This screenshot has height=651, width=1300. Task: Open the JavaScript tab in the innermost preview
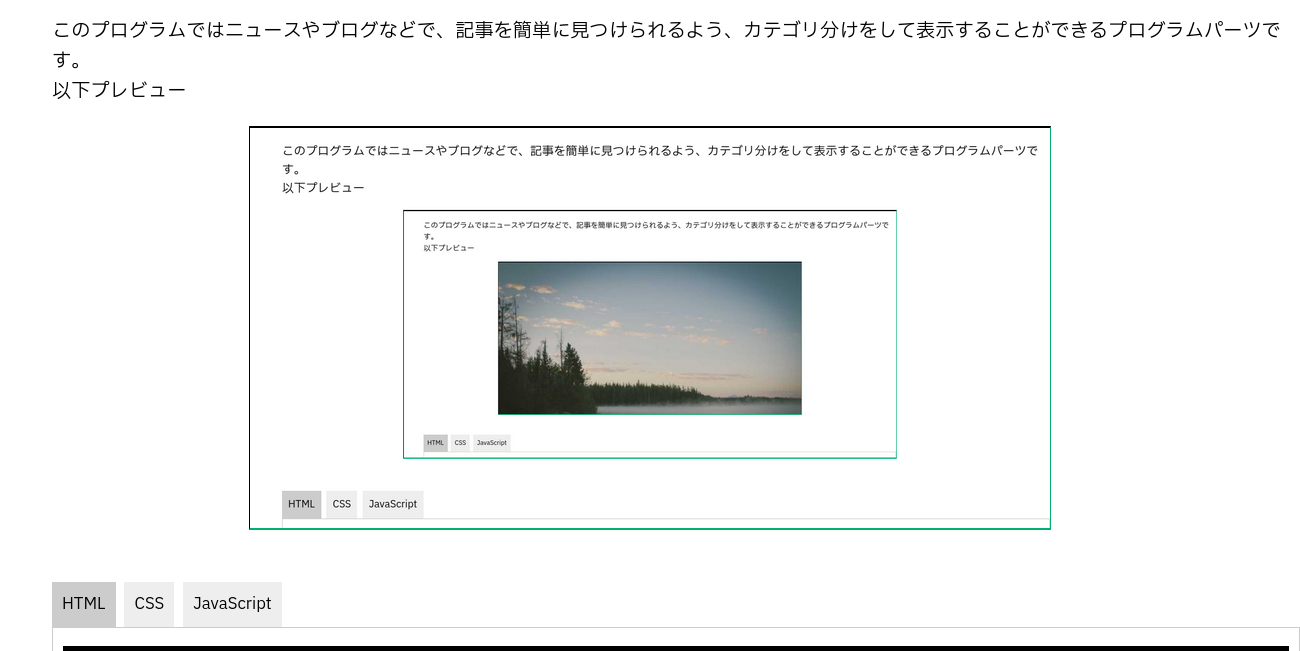pyautogui.click(x=491, y=442)
